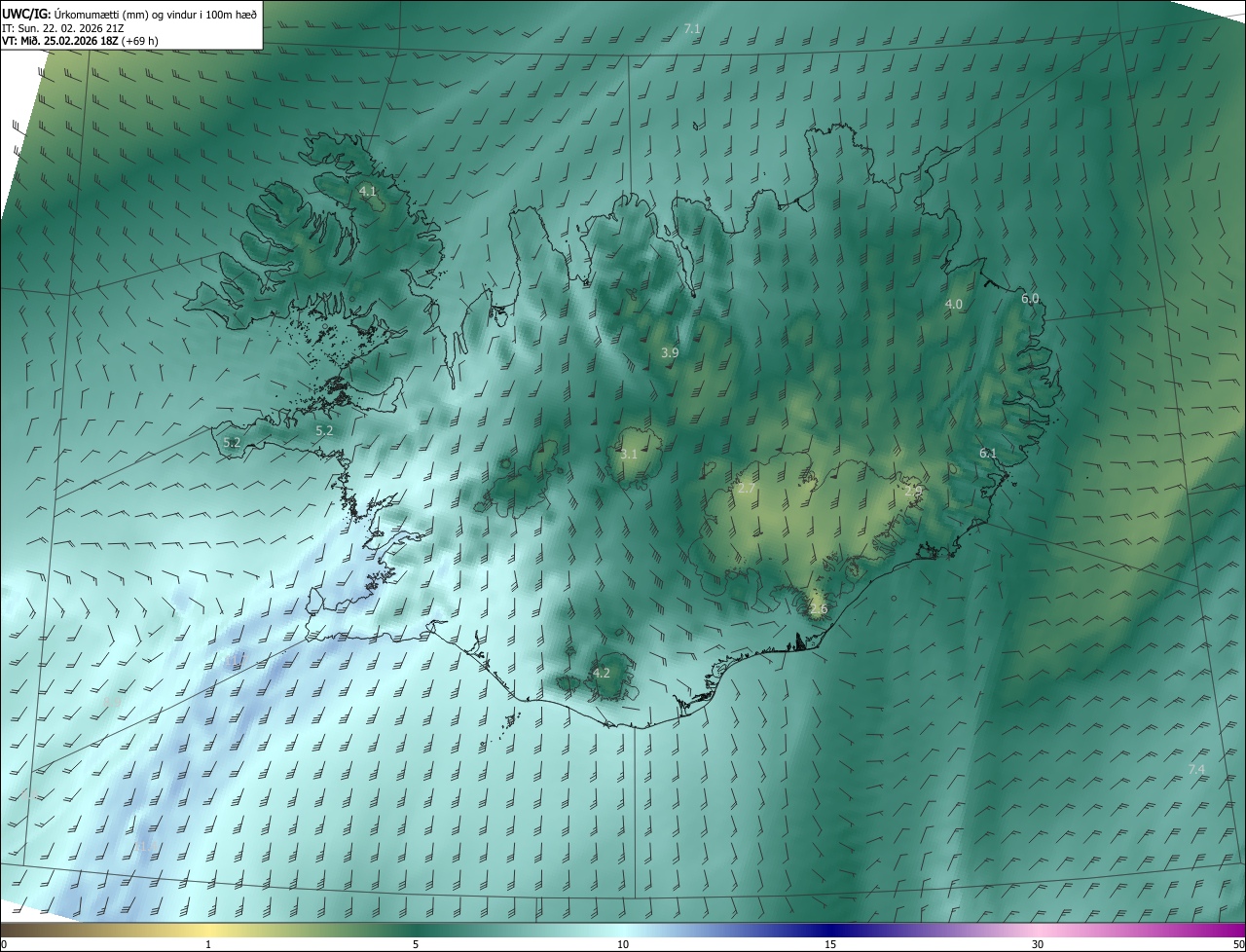Click the 10 tick on the color scale
This screenshot has height=952, width=1246.
(623, 944)
